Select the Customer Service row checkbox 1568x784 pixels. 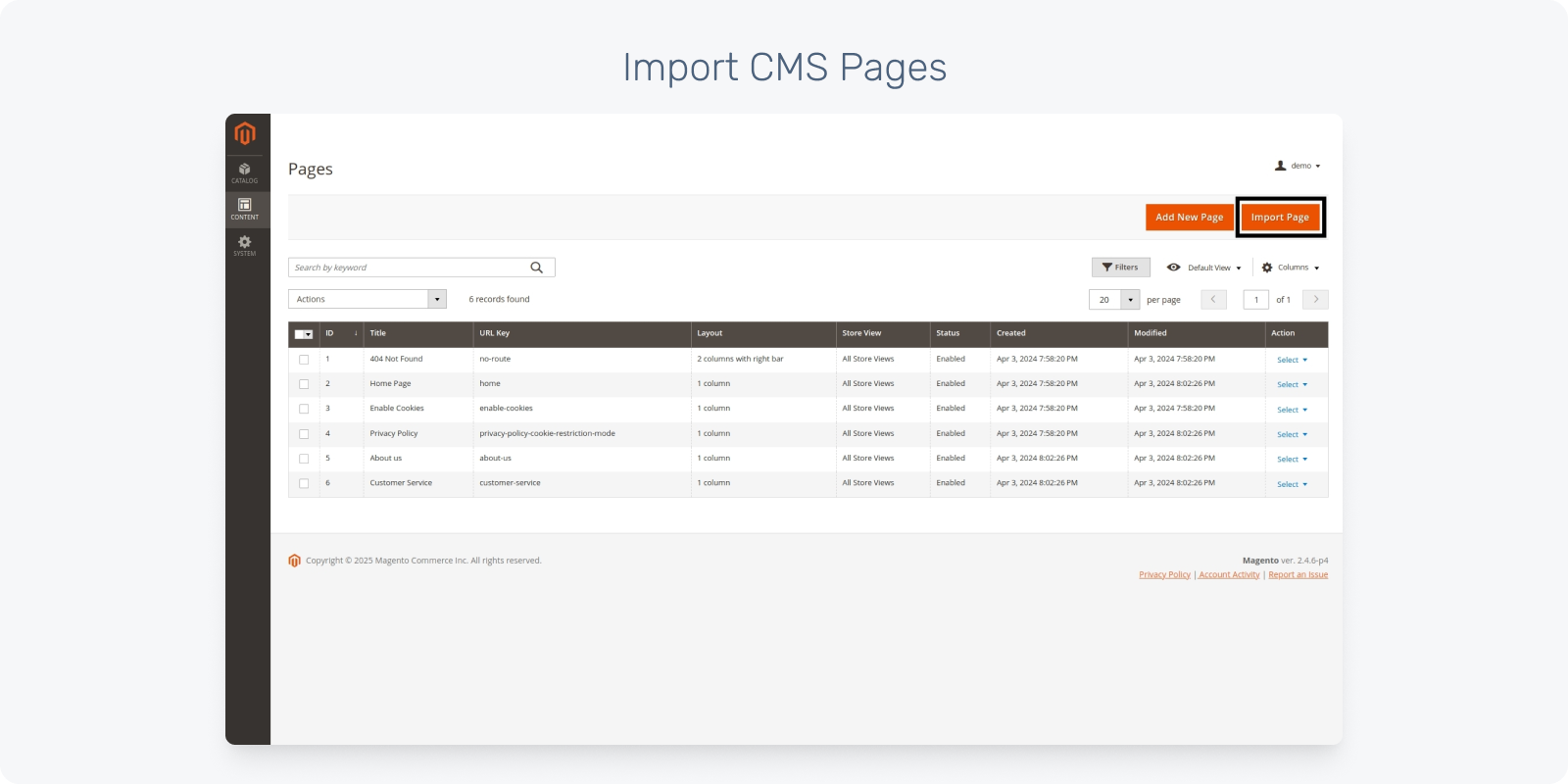pyautogui.click(x=304, y=483)
